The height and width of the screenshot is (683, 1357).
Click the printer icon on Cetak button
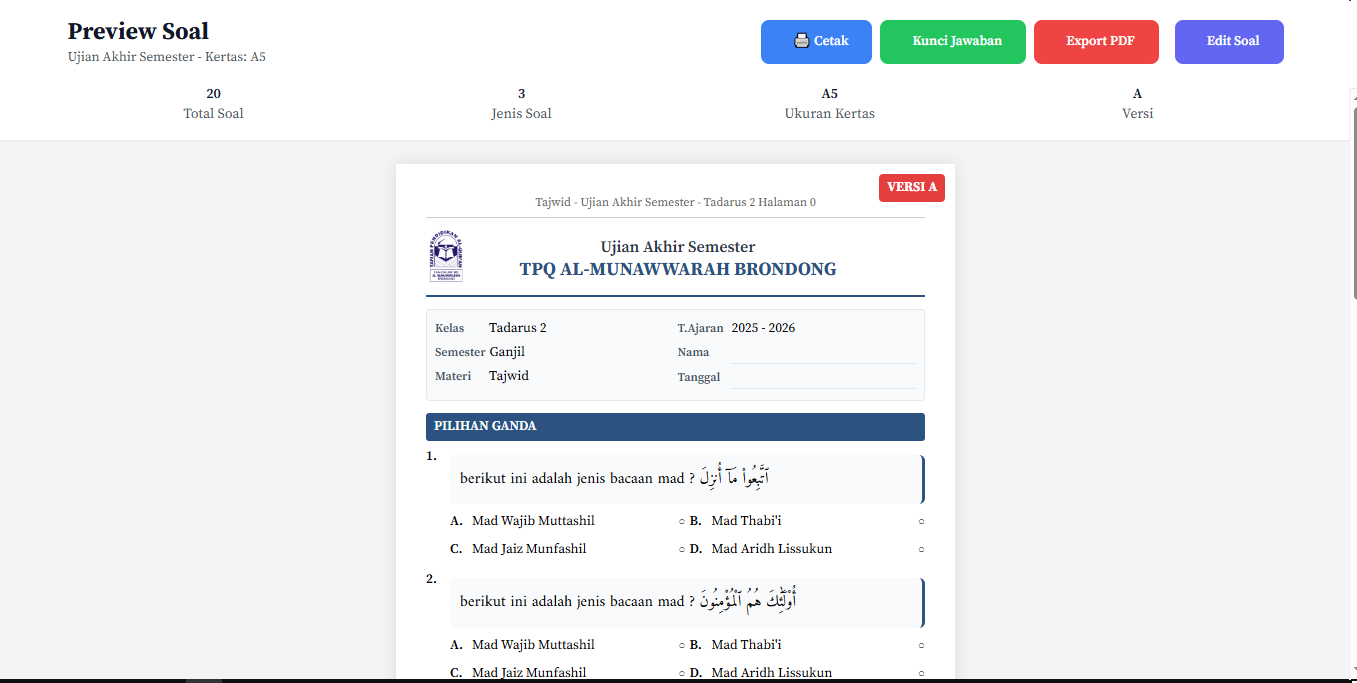(801, 41)
